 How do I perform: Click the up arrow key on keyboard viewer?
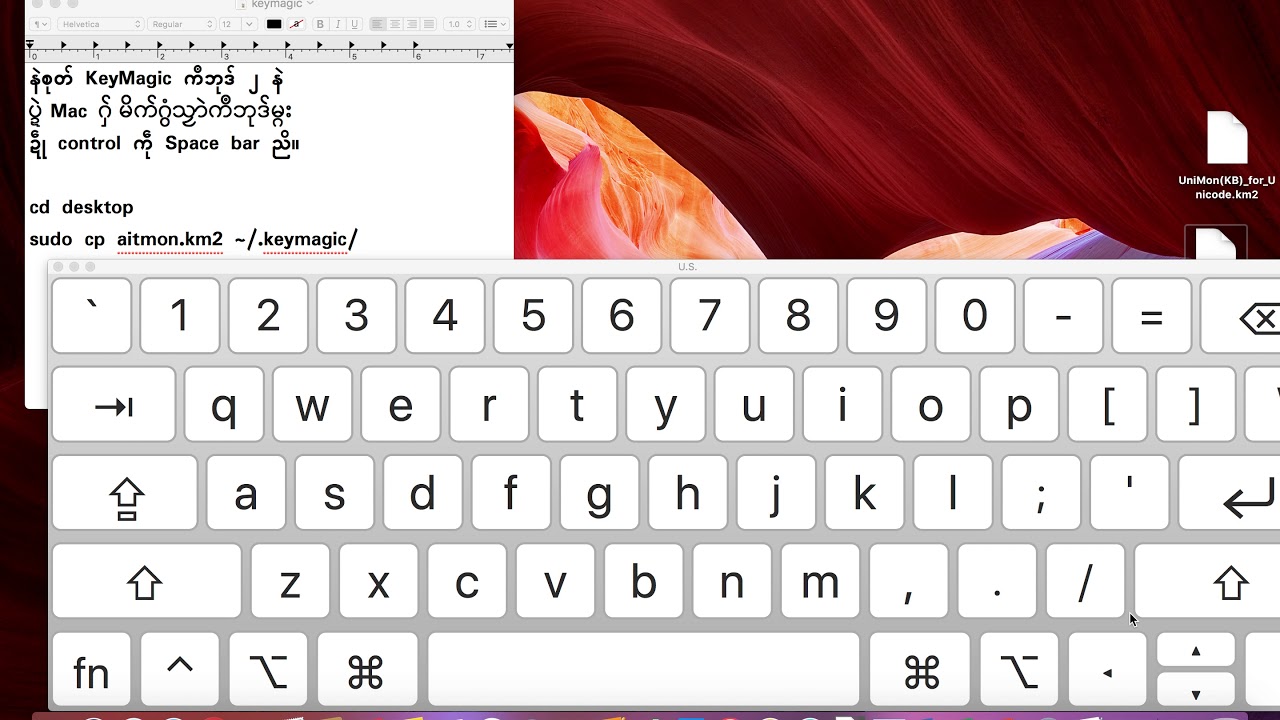1196,650
